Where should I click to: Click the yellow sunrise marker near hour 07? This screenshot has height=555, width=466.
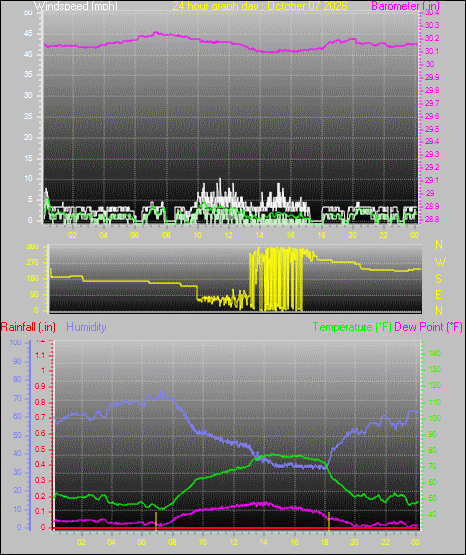coord(156,521)
